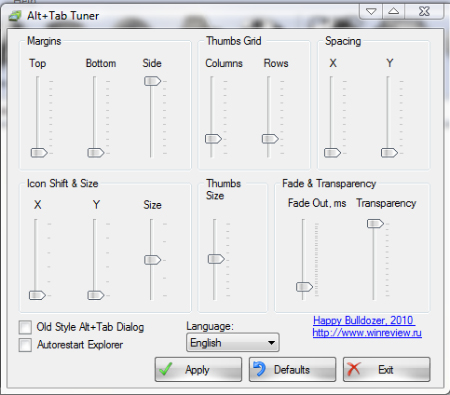Maximize window with the up-triangle title button
Viewport: 450px width, 395px height.
[x=394, y=12]
